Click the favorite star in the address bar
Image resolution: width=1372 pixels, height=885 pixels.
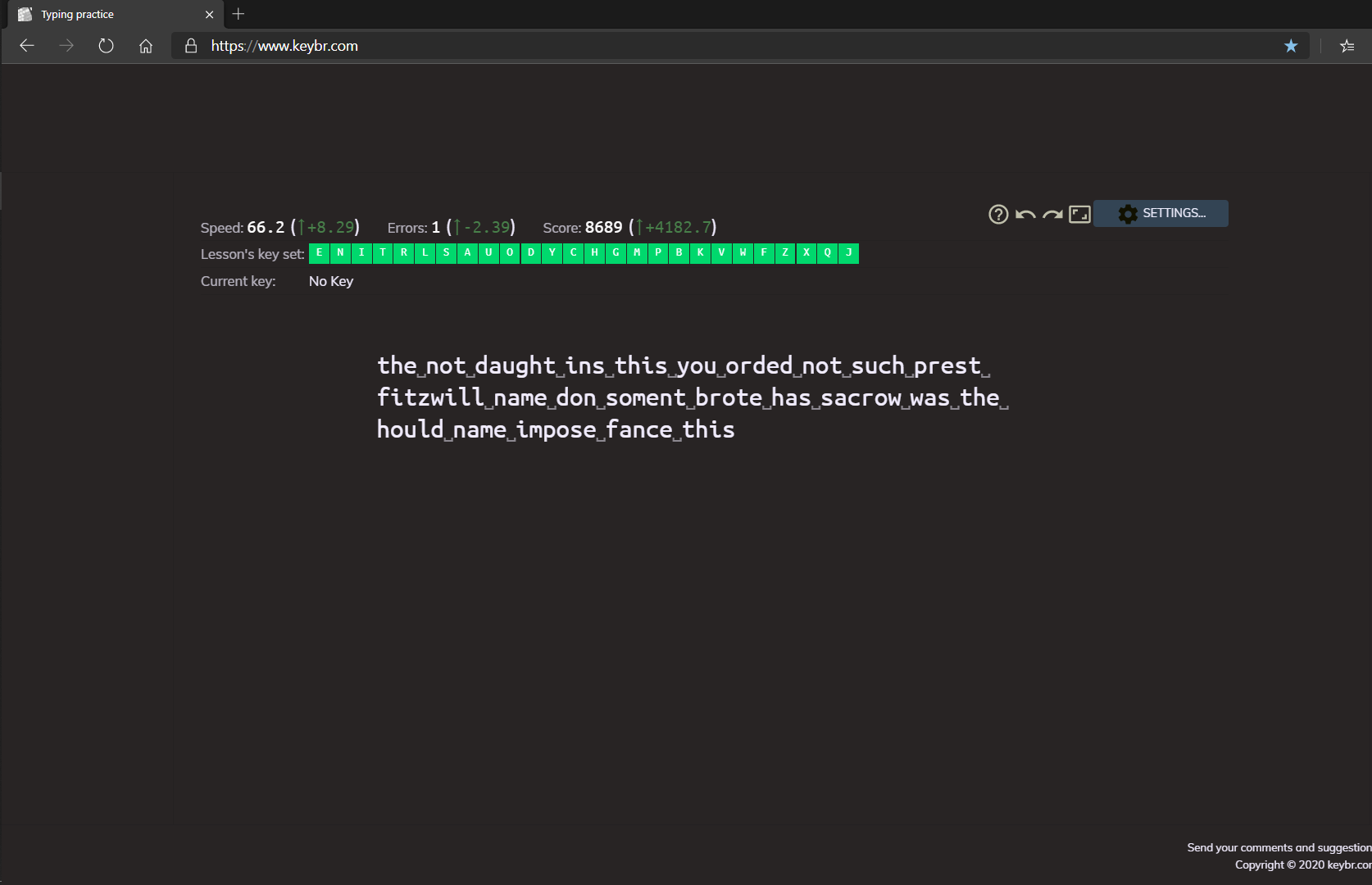pyautogui.click(x=1291, y=46)
